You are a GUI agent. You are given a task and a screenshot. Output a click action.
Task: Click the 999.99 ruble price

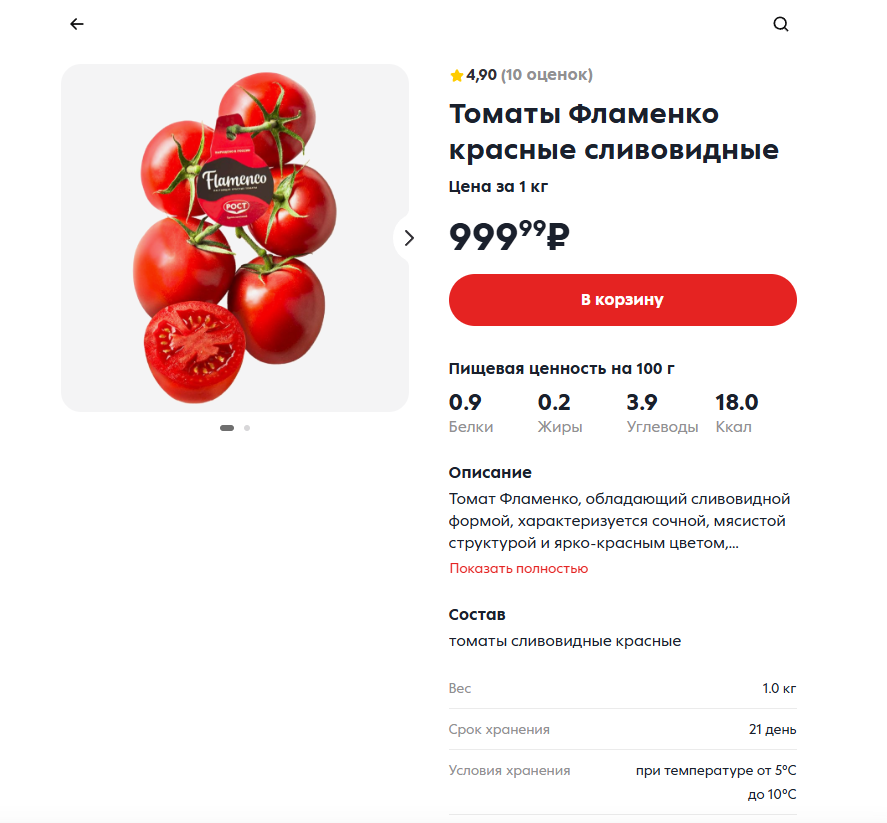tap(509, 236)
